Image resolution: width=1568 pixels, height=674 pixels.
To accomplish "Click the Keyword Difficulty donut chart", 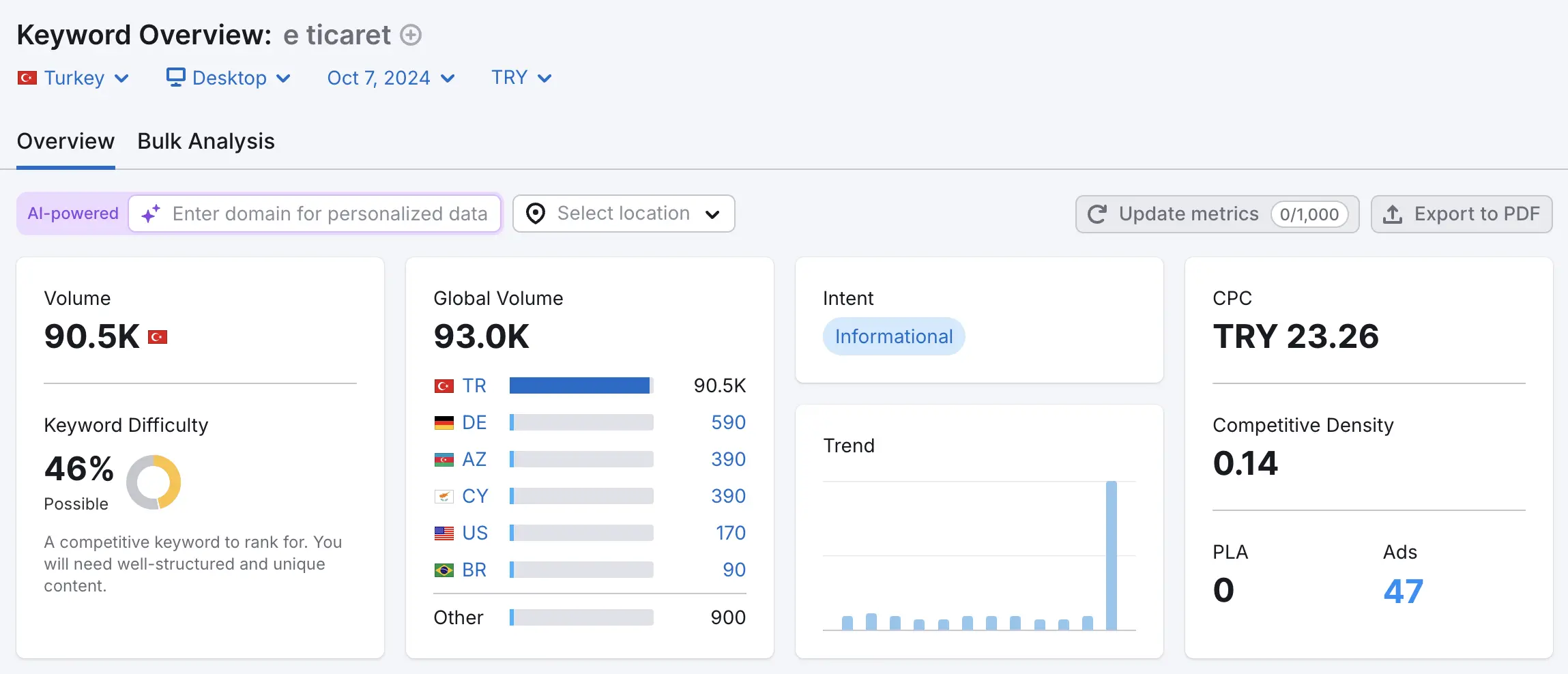I will 154,482.
